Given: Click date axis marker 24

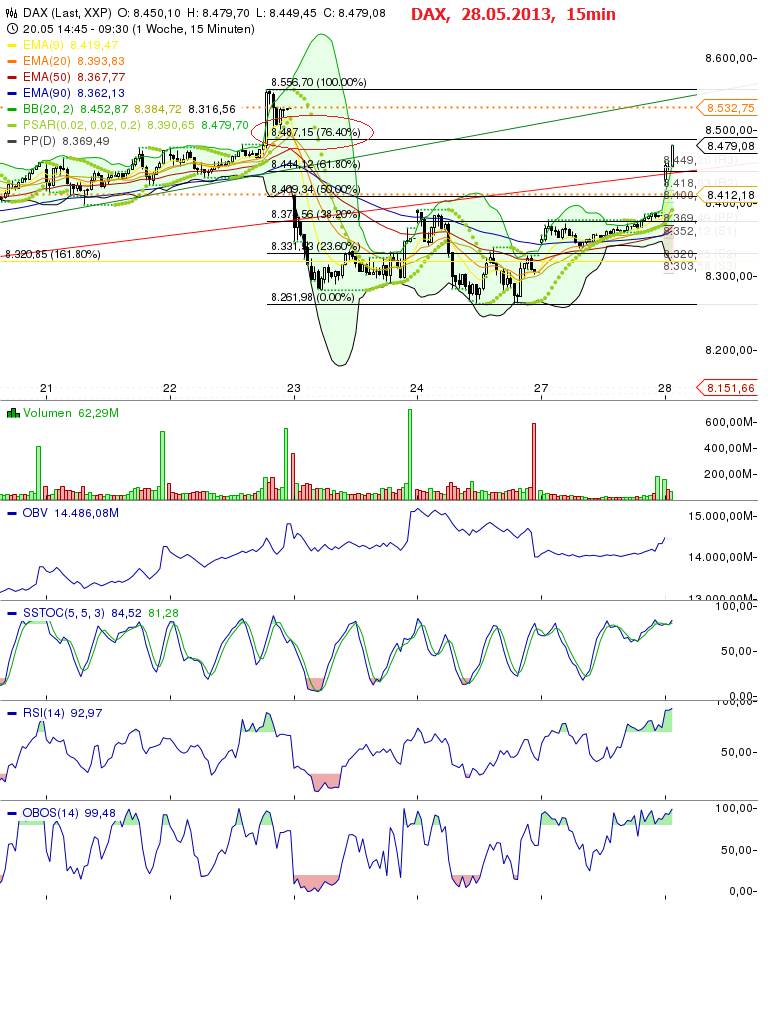Looking at the screenshot, I should [417, 388].
